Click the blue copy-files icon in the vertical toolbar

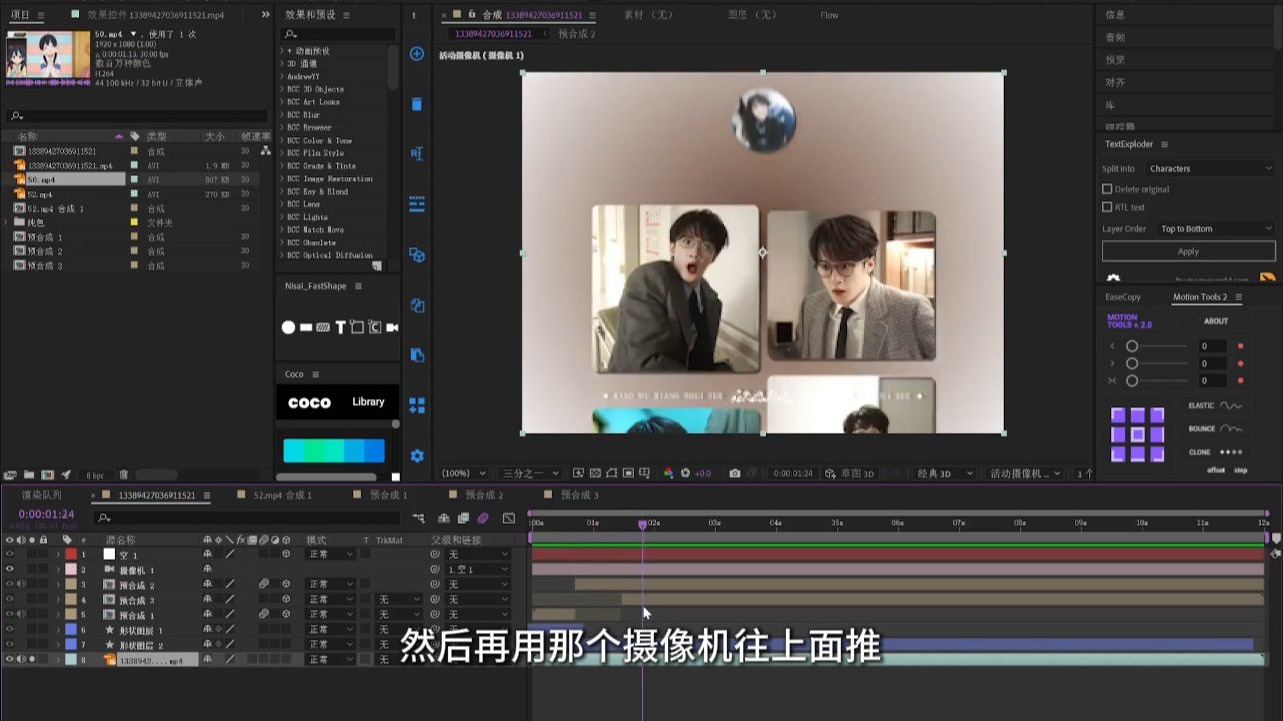point(417,355)
